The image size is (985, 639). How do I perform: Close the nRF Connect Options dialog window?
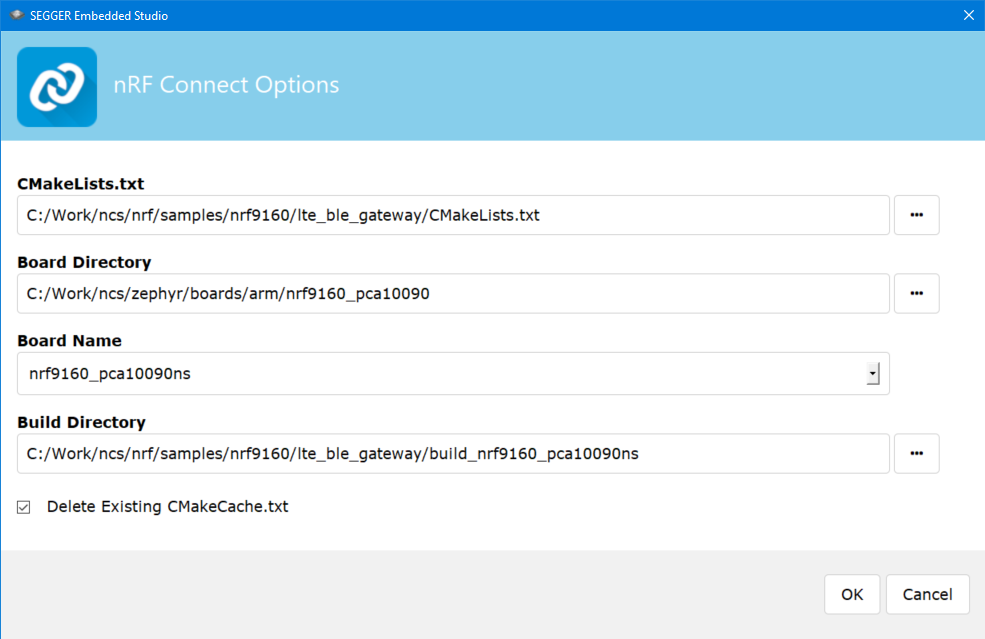pyautogui.click(x=967, y=15)
